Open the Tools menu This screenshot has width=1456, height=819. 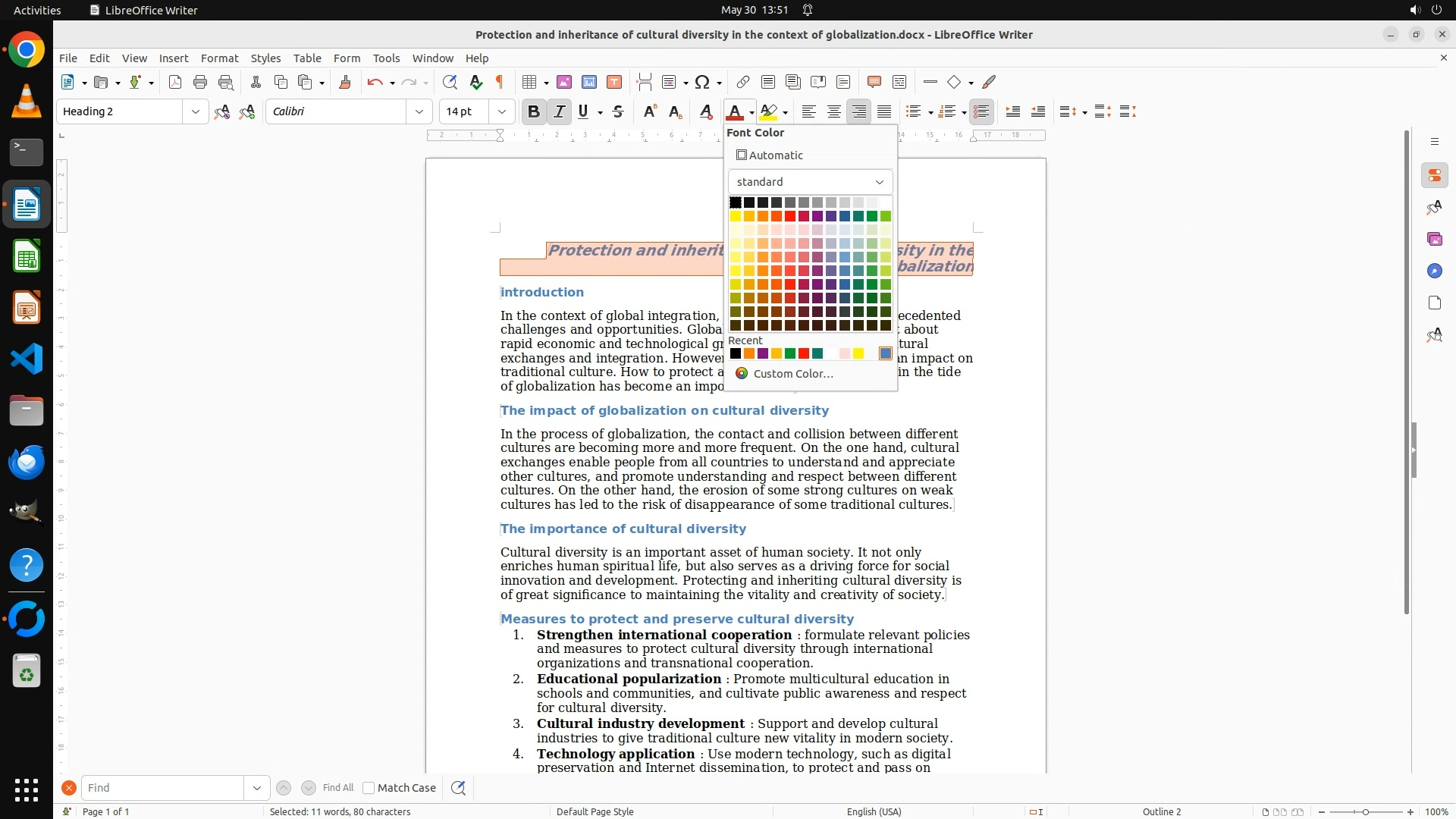385,58
